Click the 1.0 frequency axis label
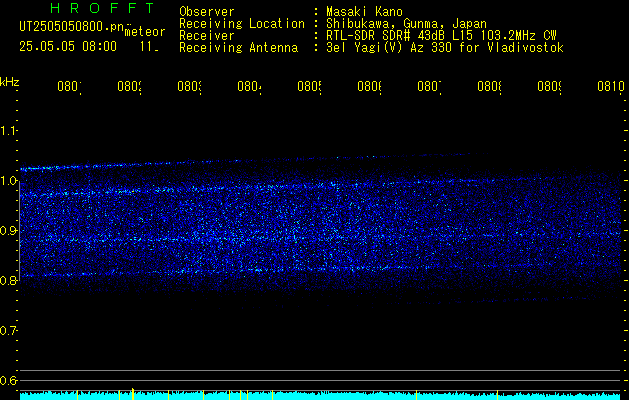Screen dimensions: 629x400 [x=9, y=181]
